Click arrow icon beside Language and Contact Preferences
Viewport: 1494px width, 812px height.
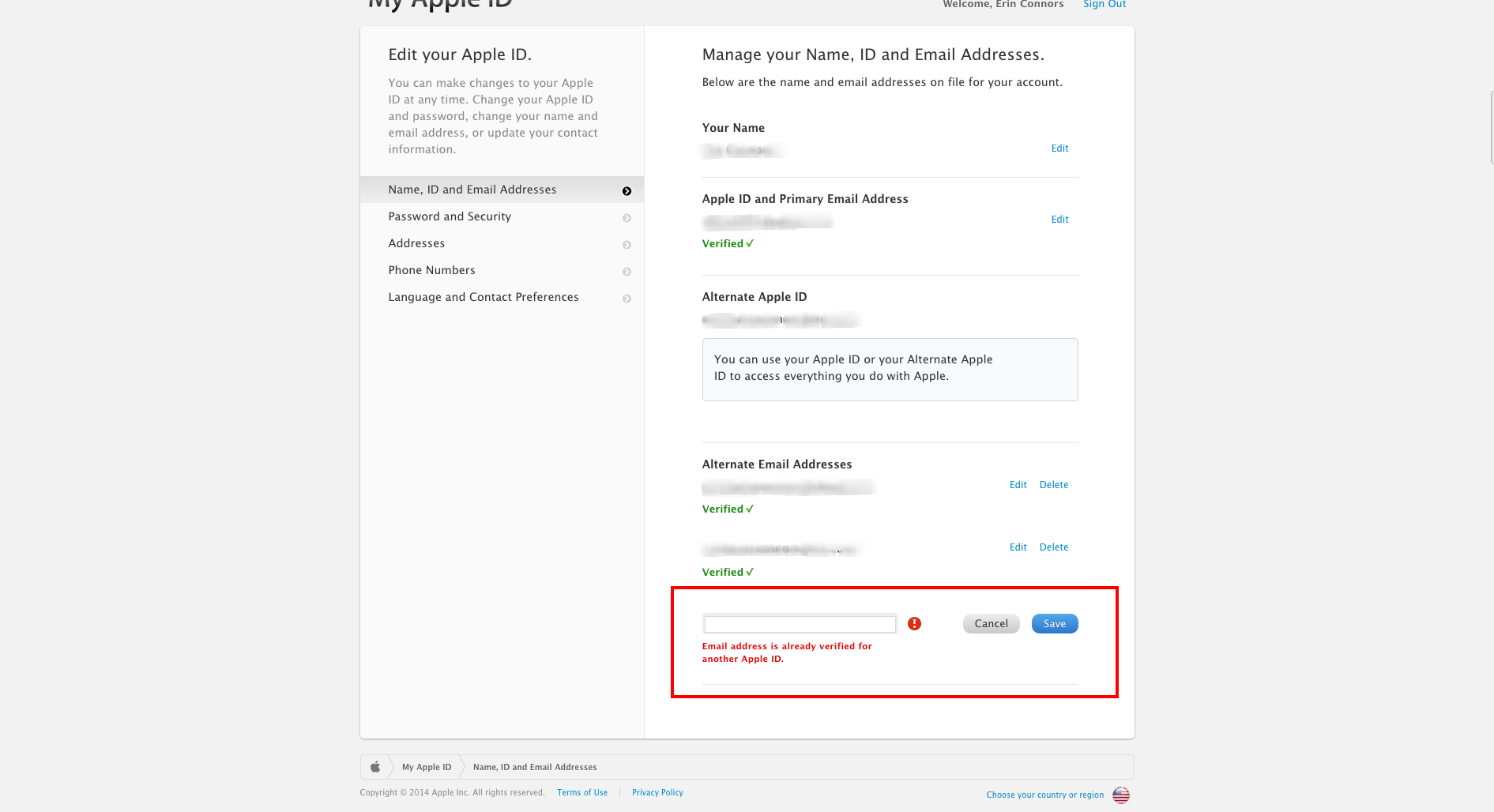click(x=627, y=299)
